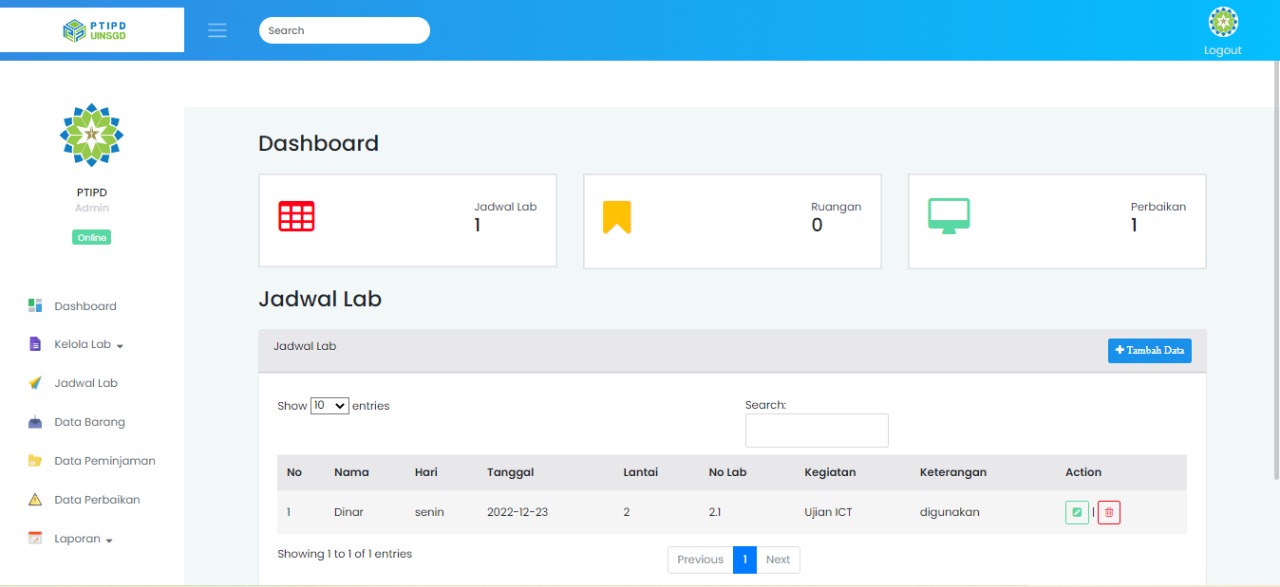Click the green edit icon in Dinar row
Viewport: 1280px width, 587px height.
(1076, 512)
